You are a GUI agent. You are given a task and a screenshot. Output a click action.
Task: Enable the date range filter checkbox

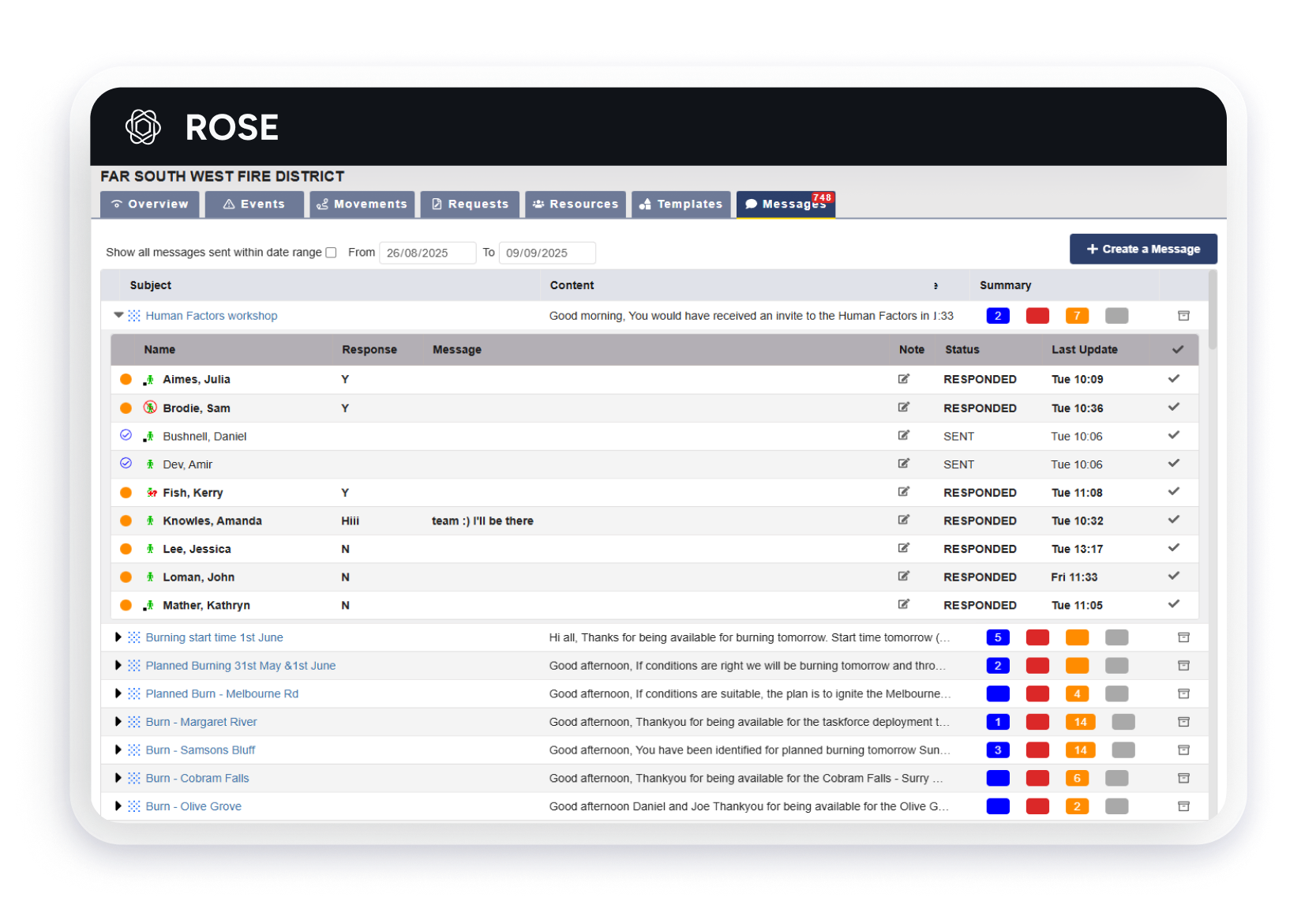tap(331, 252)
